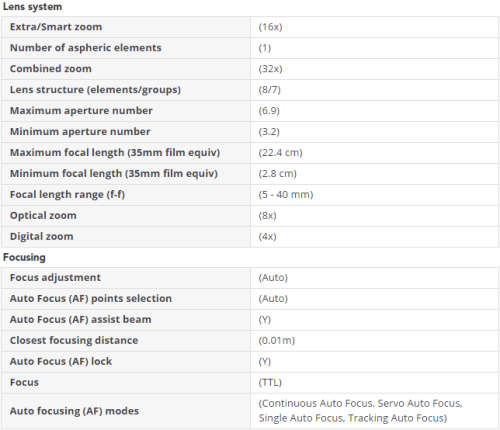500x430 pixels.
Task: Click the AF assist beam Y value
Action: pos(265,320)
